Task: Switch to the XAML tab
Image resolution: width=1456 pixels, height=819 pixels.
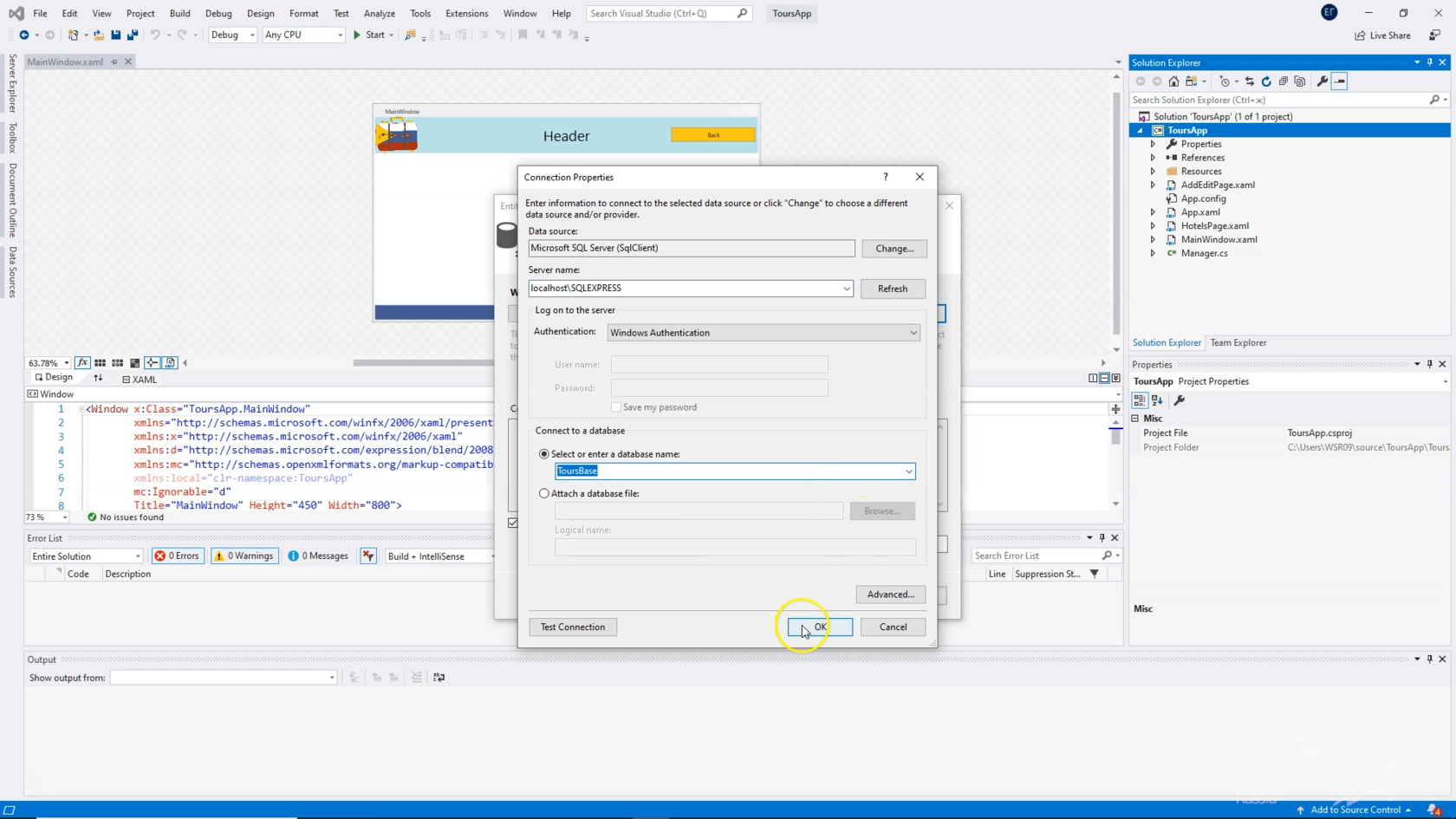Action: coord(140,380)
